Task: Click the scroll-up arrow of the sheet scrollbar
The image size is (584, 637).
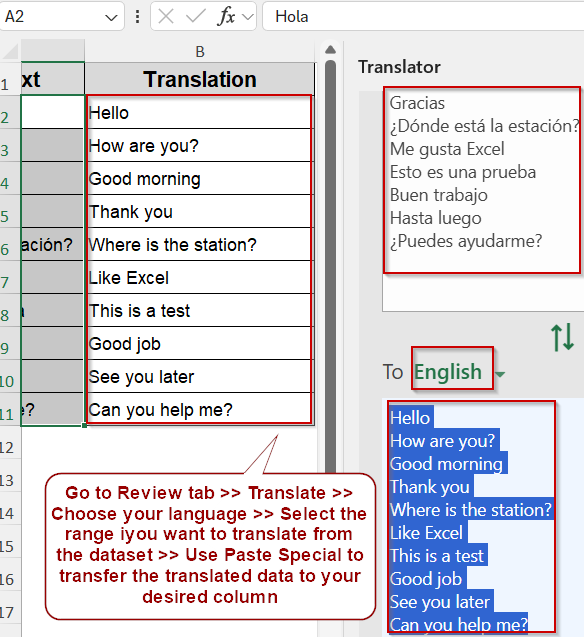Action: [x=331, y=50]
